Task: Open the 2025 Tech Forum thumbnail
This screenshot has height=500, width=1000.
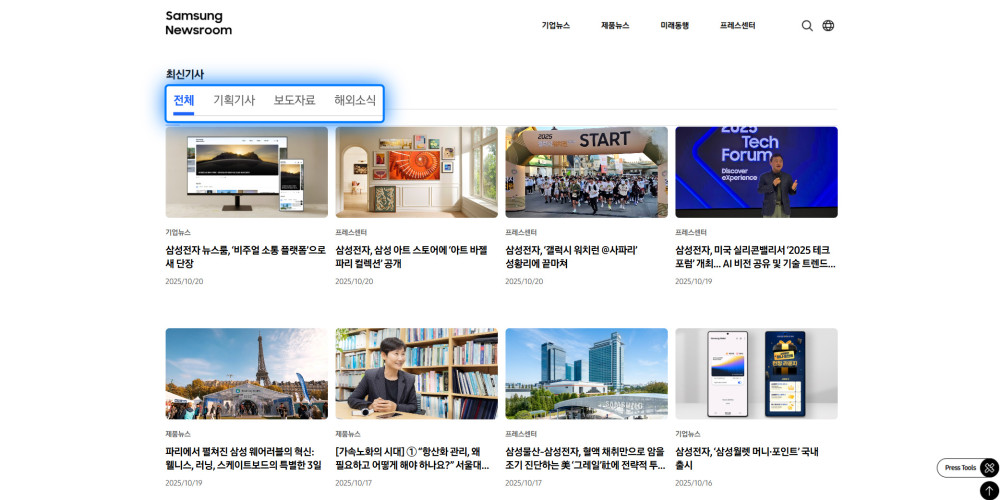Action: point(756,172)
